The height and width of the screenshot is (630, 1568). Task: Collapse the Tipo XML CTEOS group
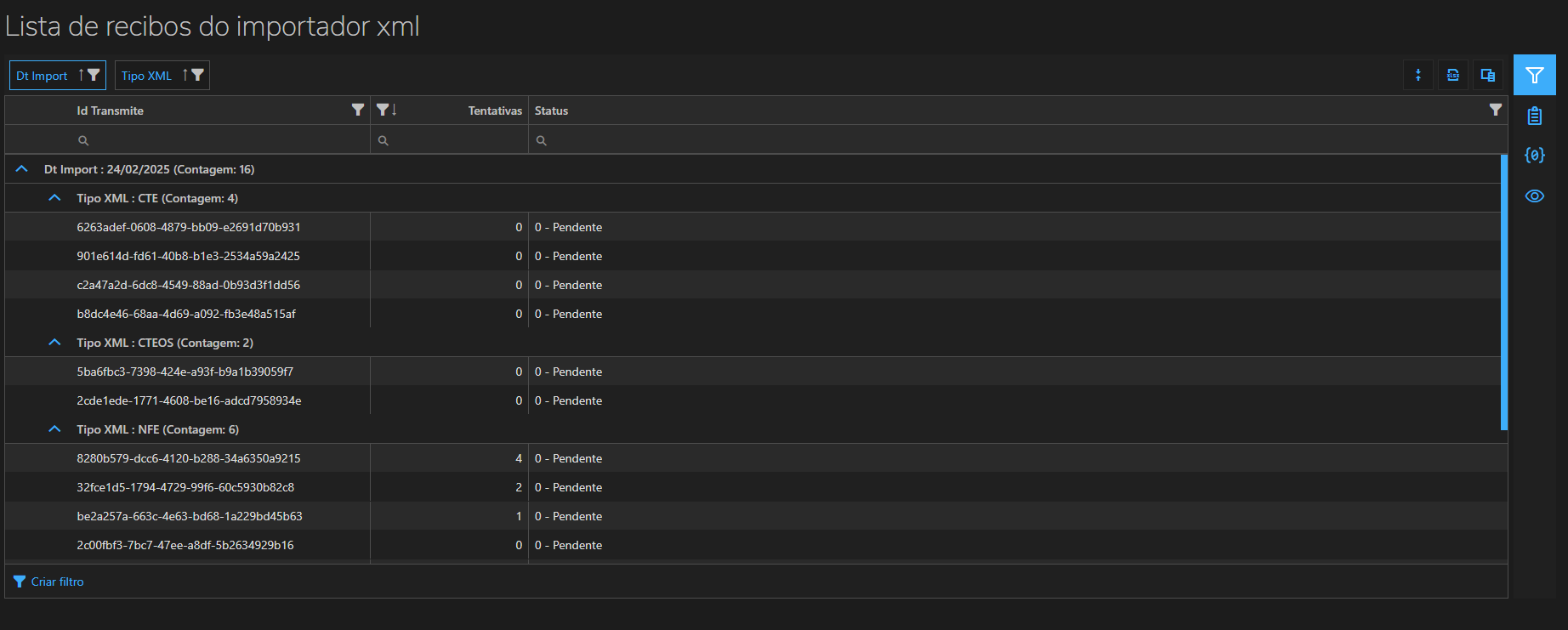55,343
